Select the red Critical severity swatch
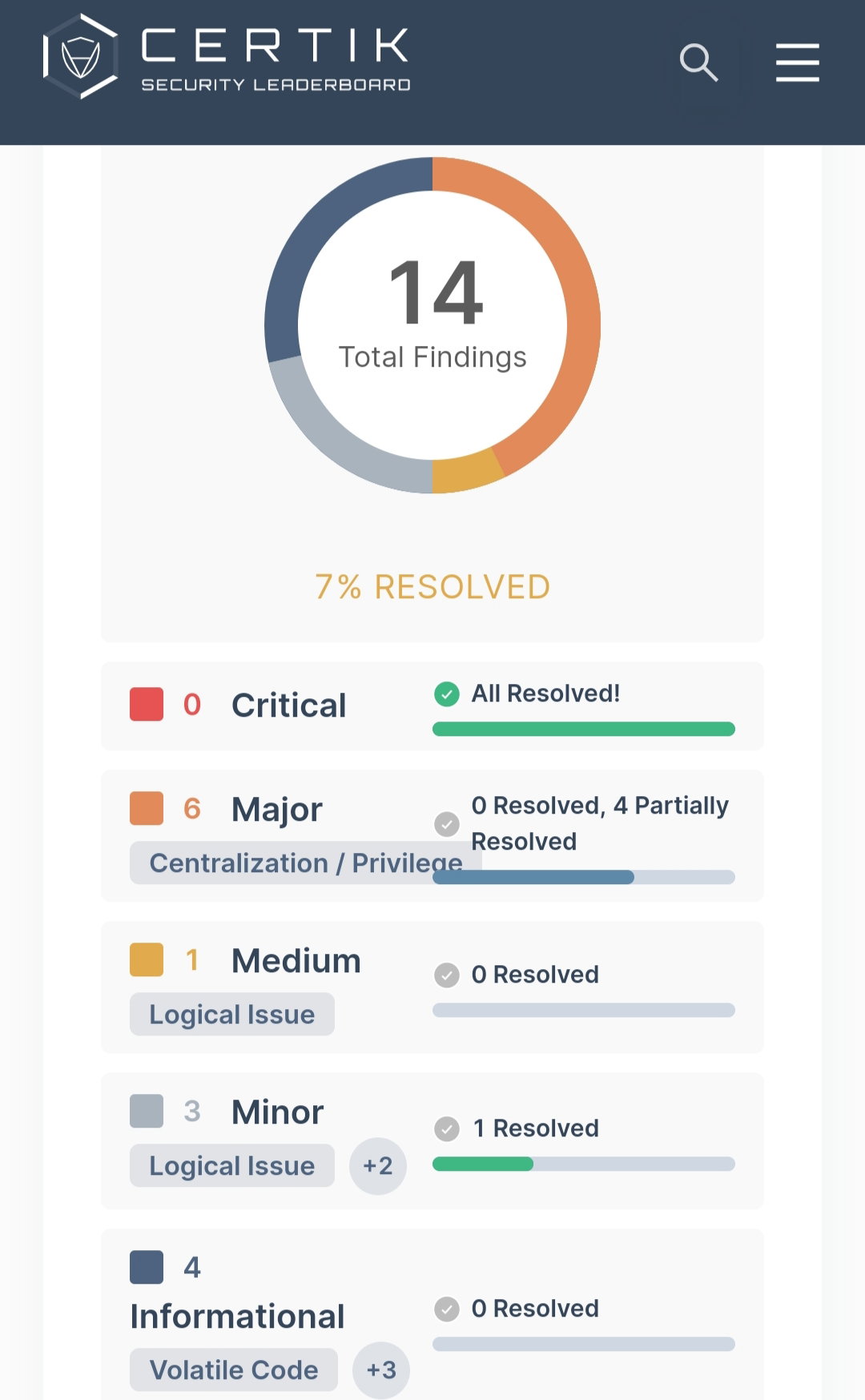Viewport: 865px width, 1400px height. tap(147, 704)
